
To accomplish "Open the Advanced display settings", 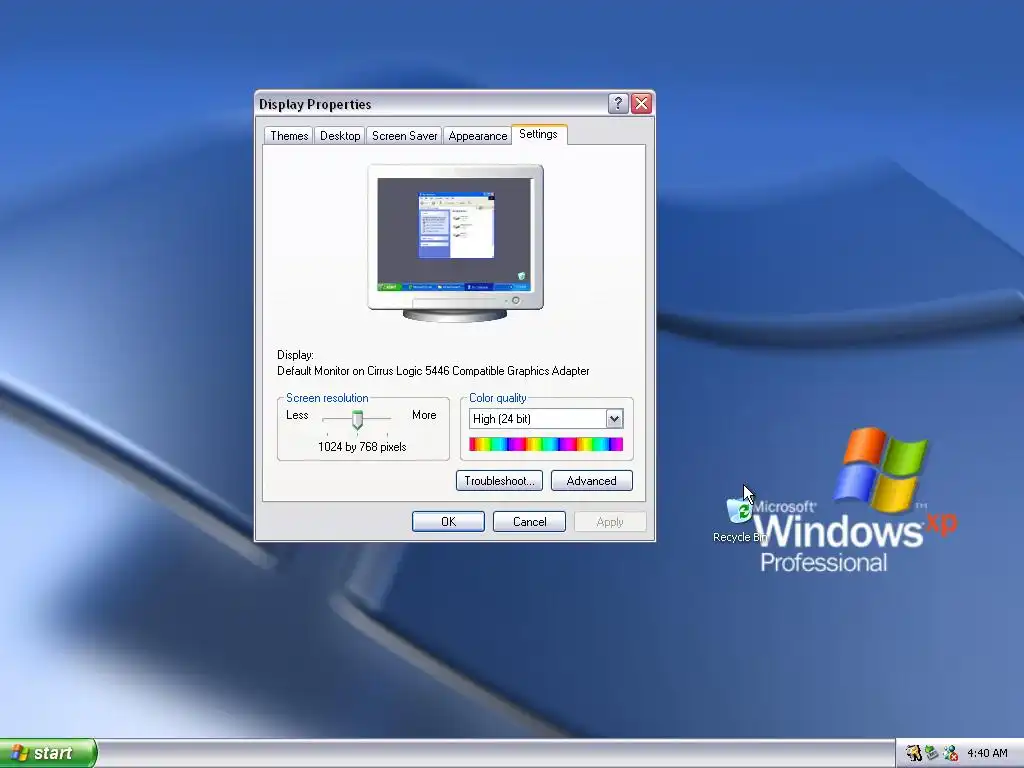I will pyautogui.click(x=592, y=481).
